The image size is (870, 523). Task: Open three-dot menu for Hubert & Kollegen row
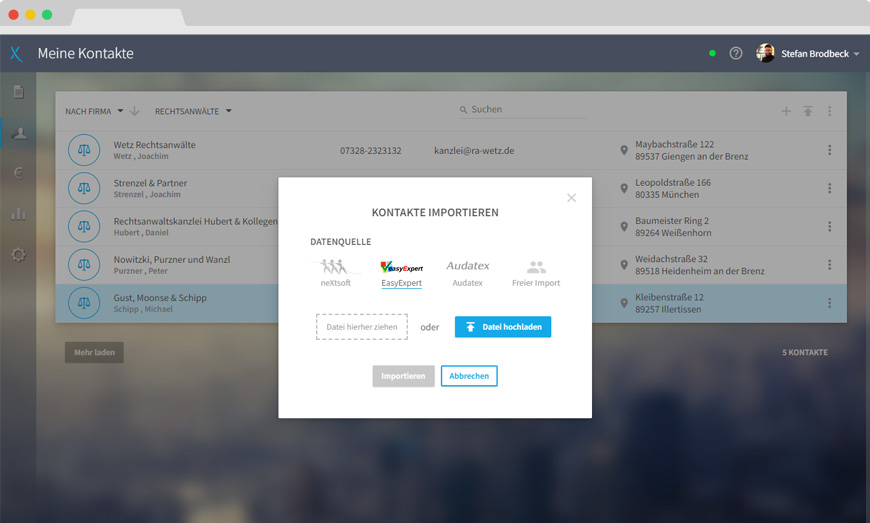(829, 226)
